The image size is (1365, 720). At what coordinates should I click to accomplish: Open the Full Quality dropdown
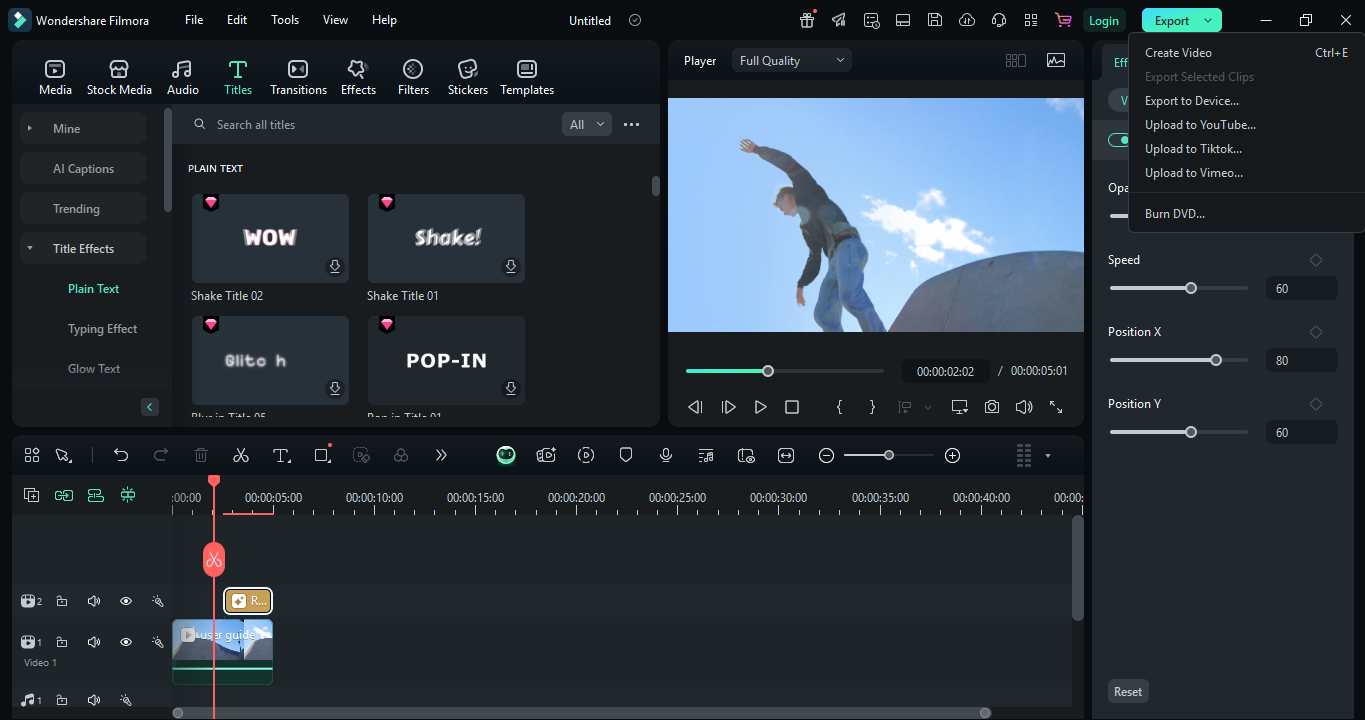[x=792, y=61]
